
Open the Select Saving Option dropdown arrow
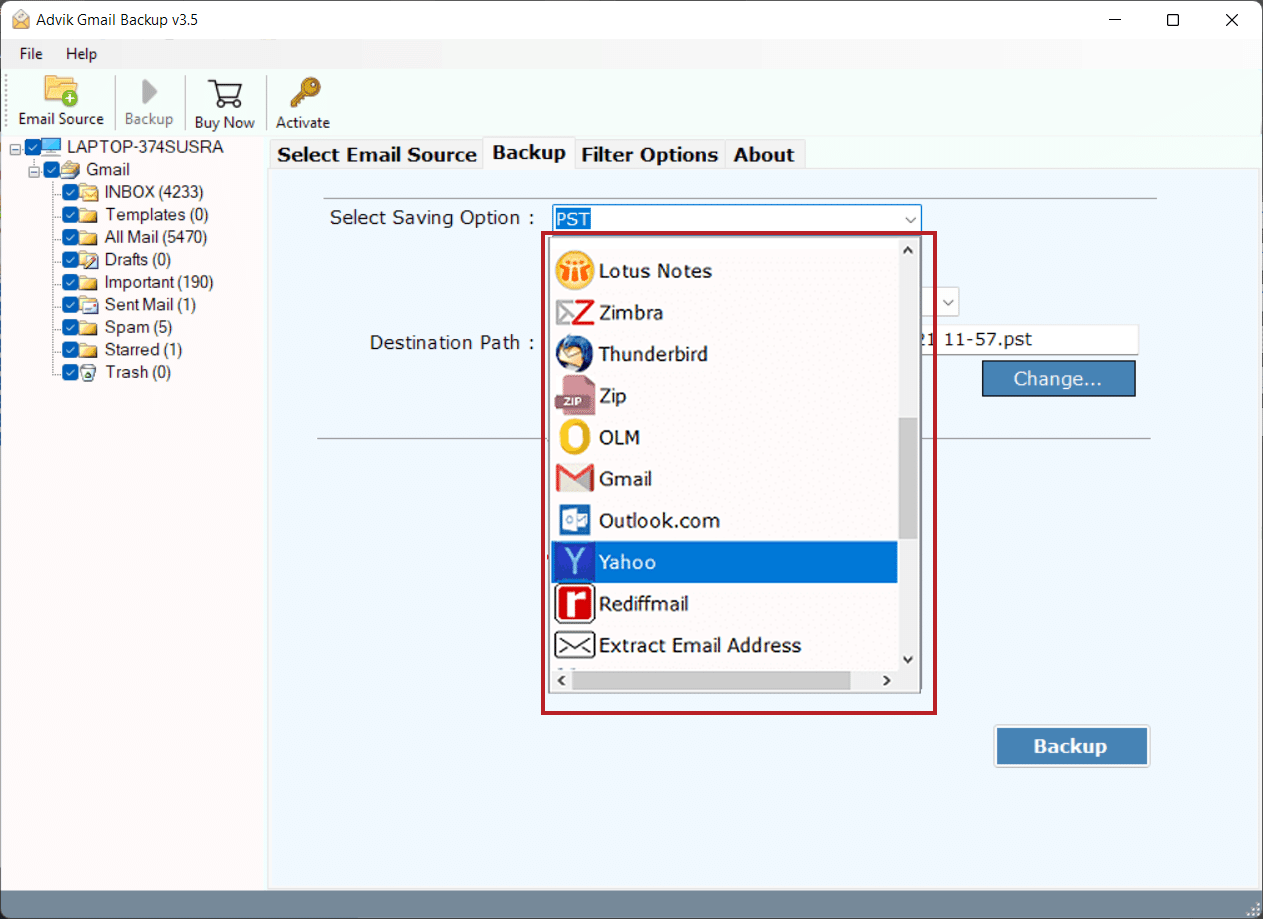tap(910, 219)
